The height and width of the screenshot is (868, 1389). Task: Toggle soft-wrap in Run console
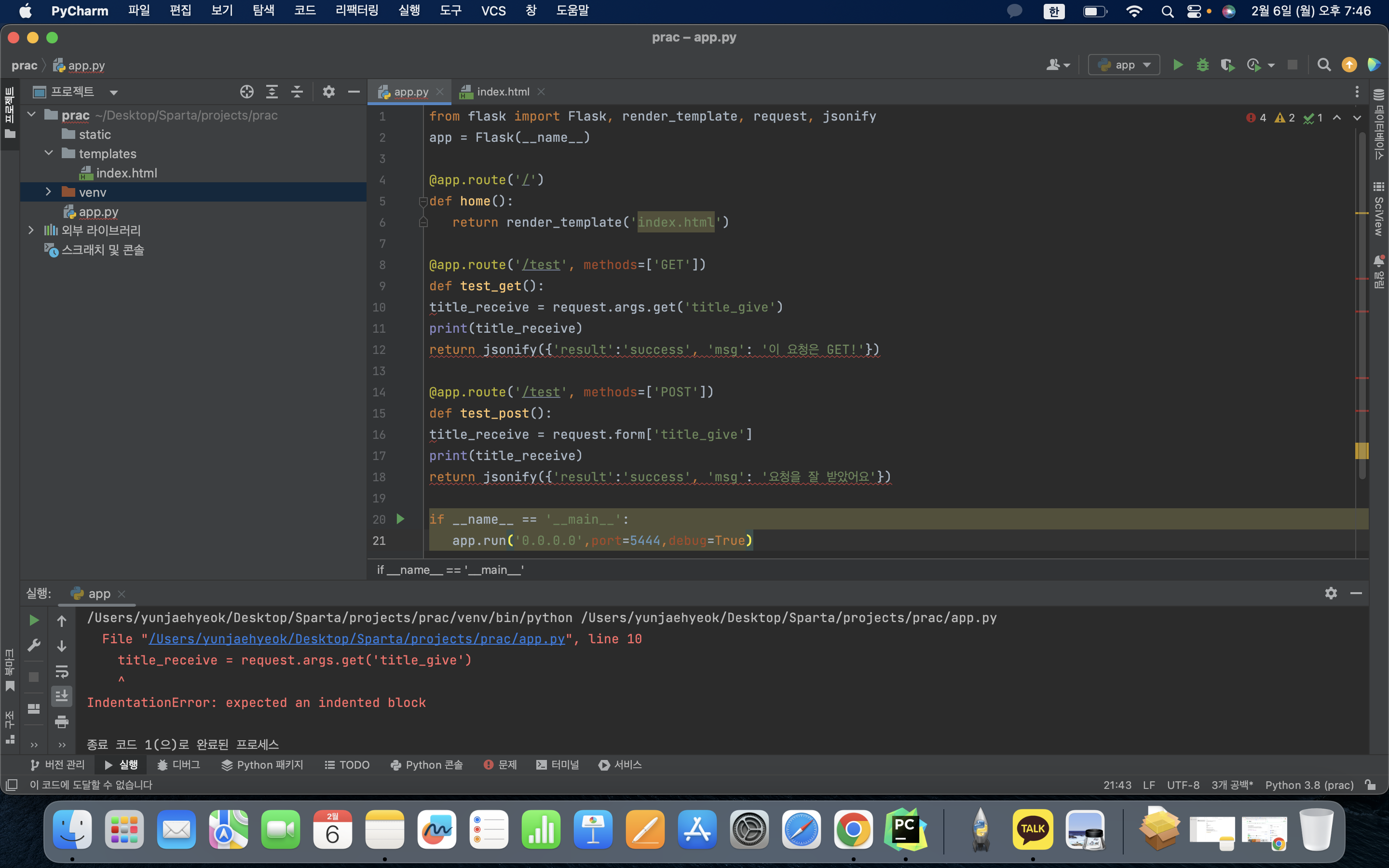click(x=61, y=671)
